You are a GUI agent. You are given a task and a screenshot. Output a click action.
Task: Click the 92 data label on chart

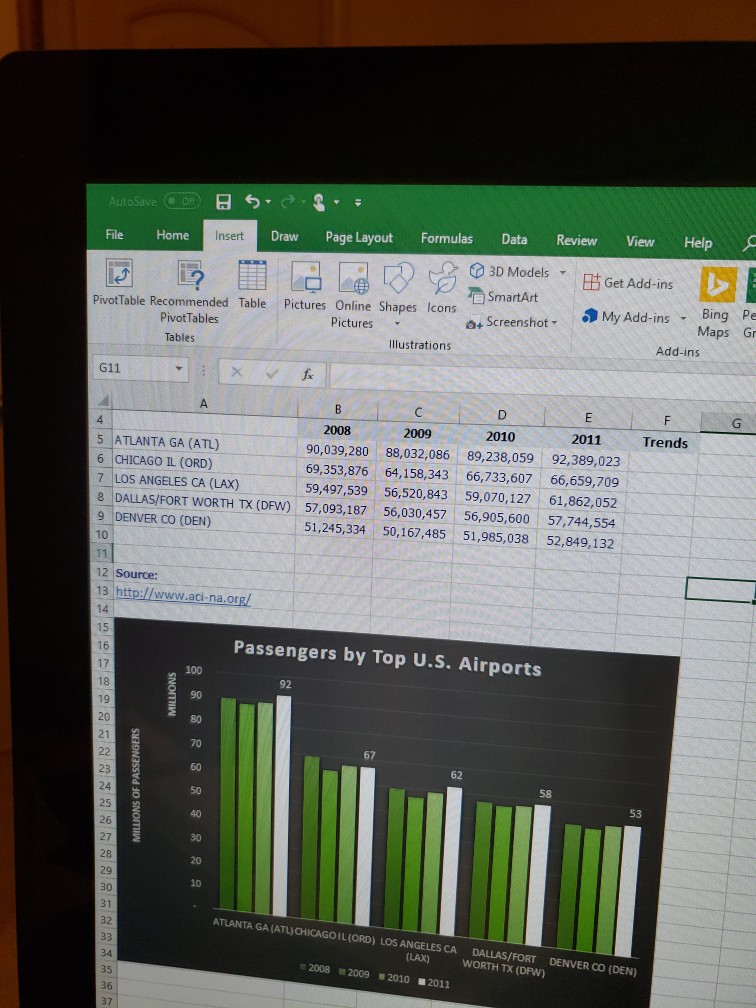tap(285, 685)
